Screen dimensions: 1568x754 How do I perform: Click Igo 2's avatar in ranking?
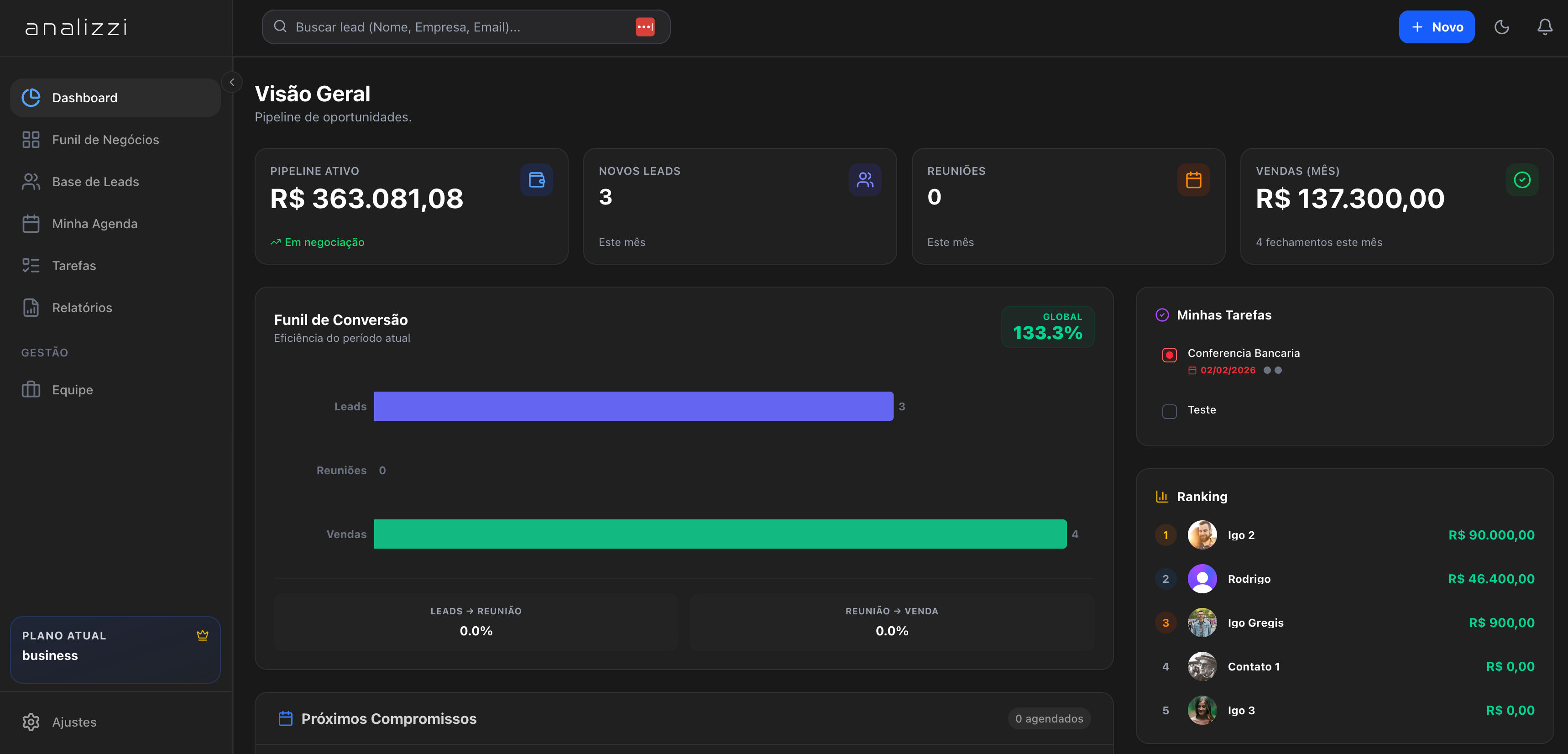(1202, 535)
